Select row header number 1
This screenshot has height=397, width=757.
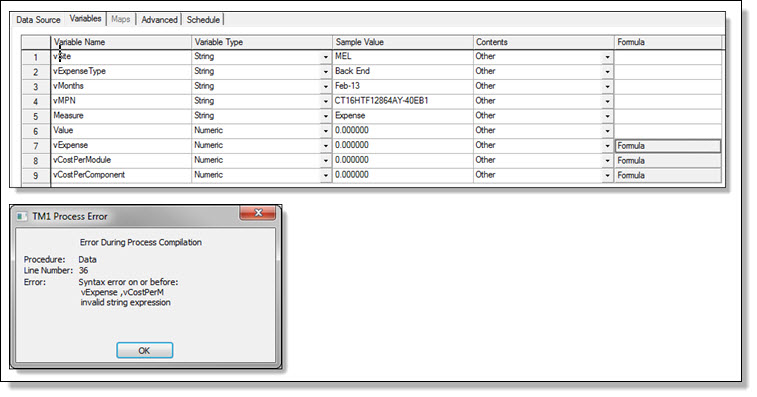pos(36,57)
